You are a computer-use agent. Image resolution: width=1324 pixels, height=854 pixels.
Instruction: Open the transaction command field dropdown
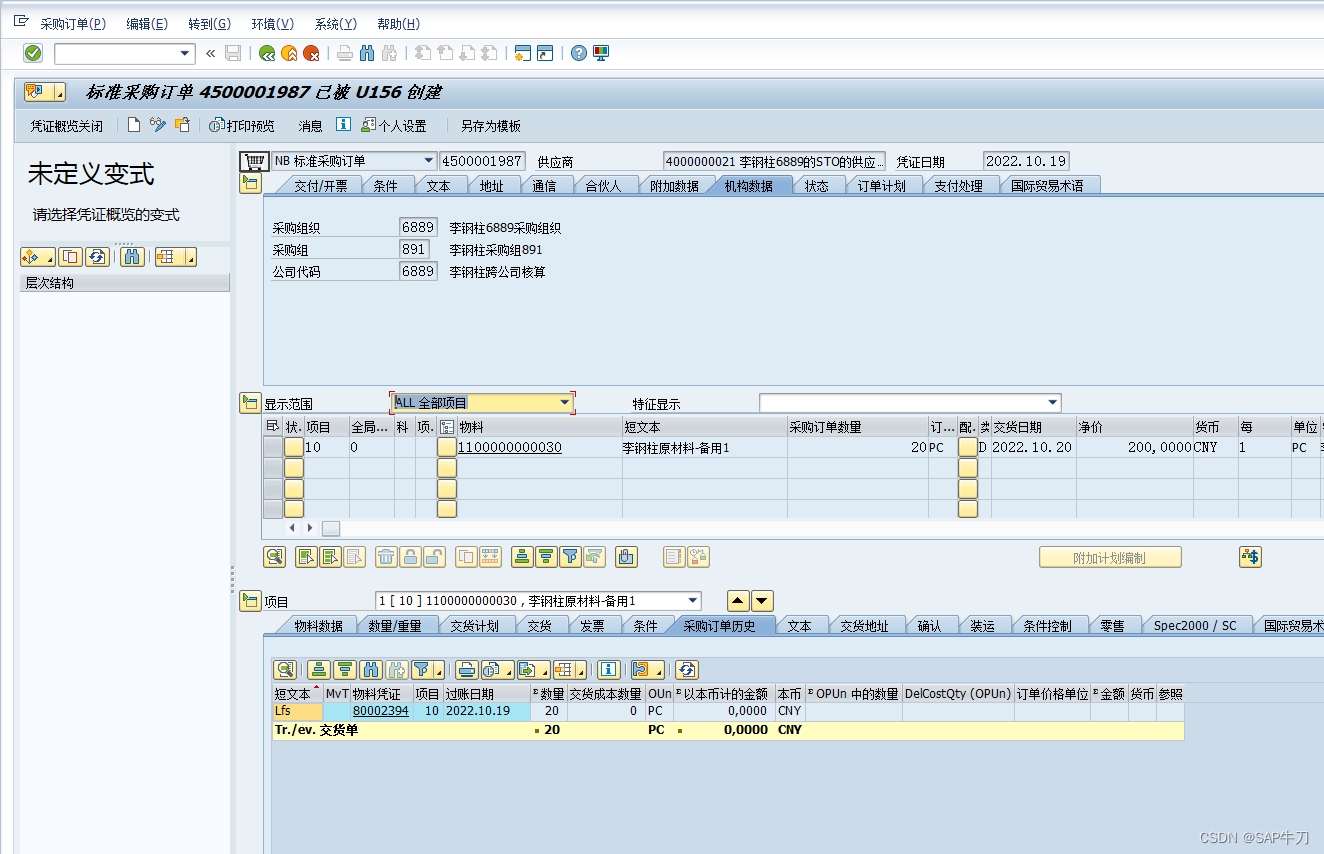coord(185,53)
